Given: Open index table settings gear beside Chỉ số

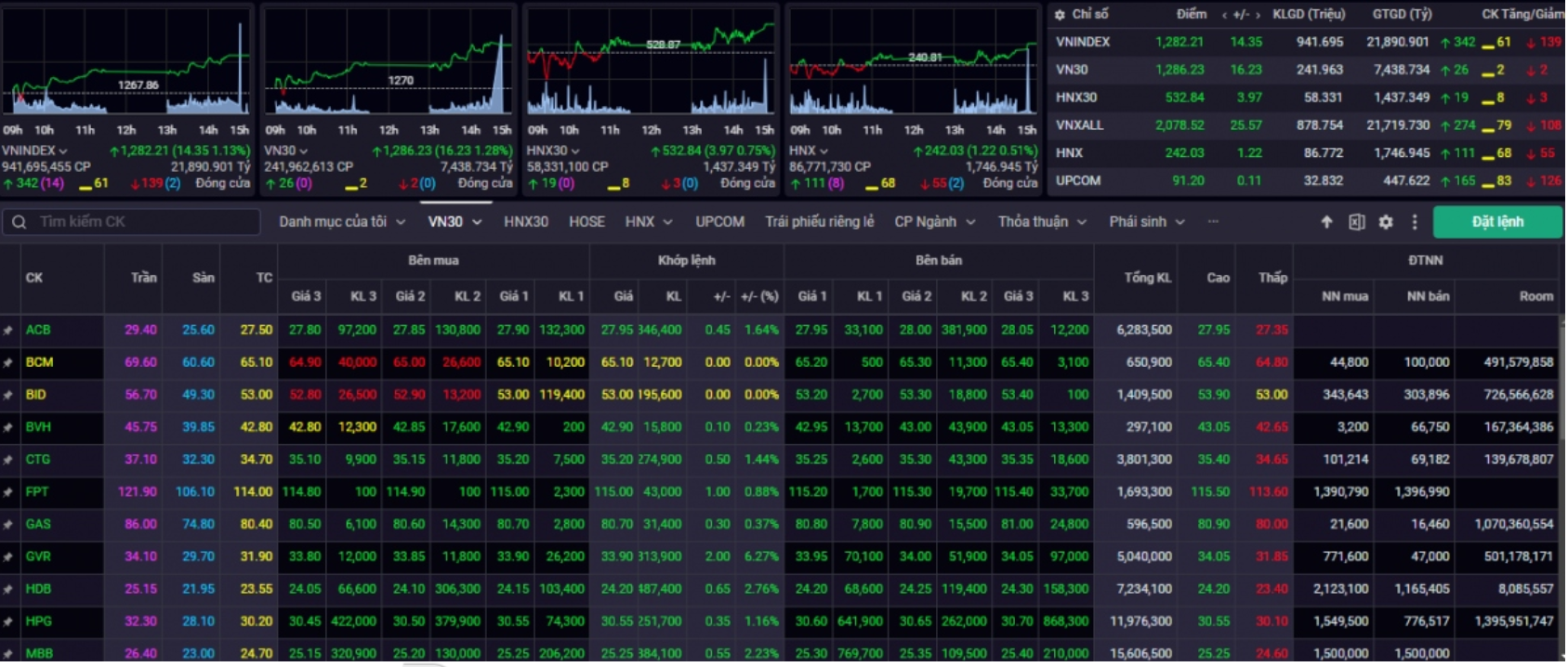Looking at the screenshot, I should click(x=1059, y=15).
